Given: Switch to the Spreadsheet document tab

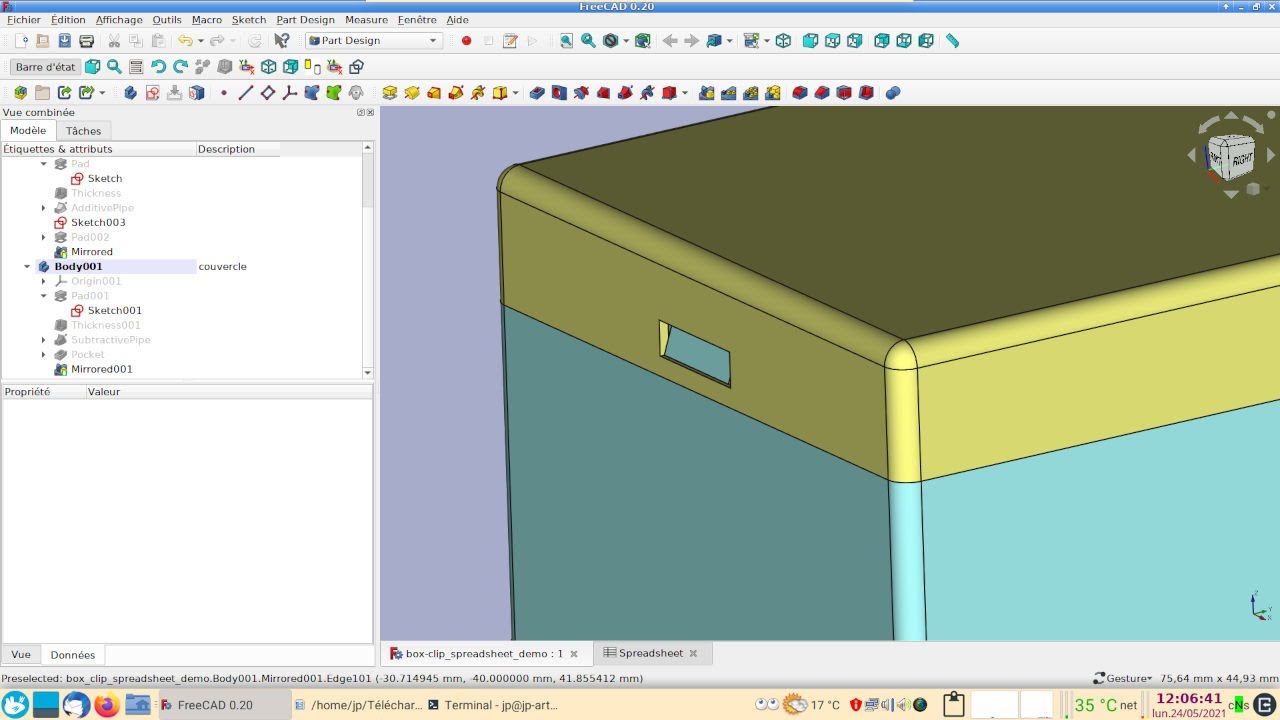Looking at the screenshot, I should 650,653.
